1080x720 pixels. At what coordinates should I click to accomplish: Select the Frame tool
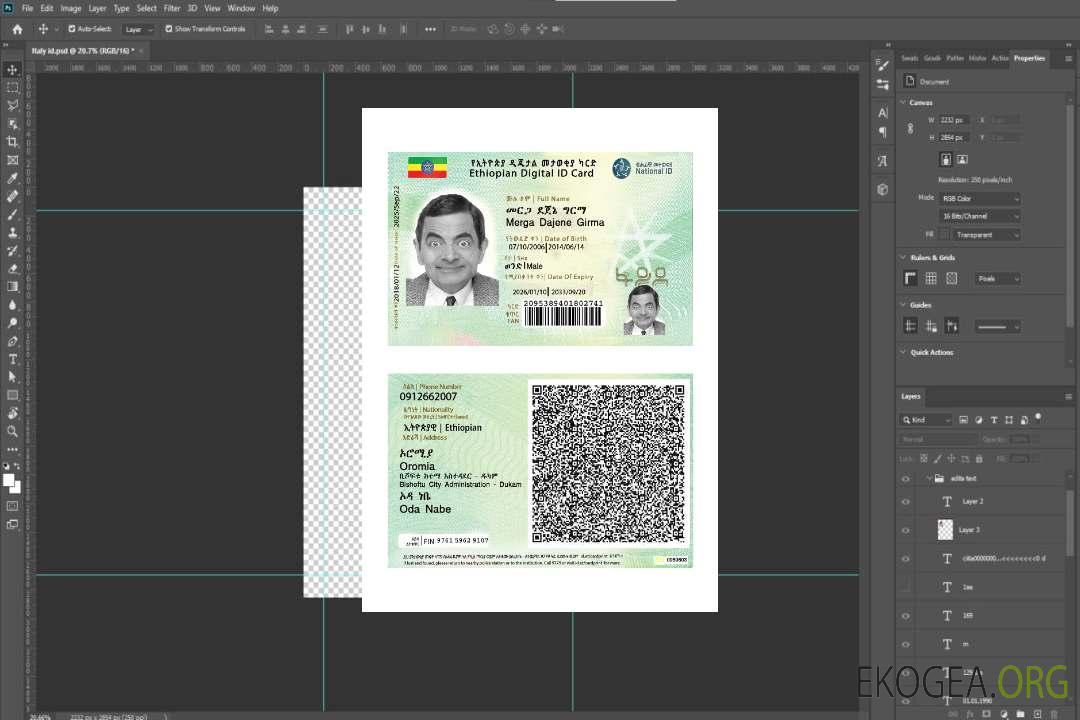click(12, 160)
